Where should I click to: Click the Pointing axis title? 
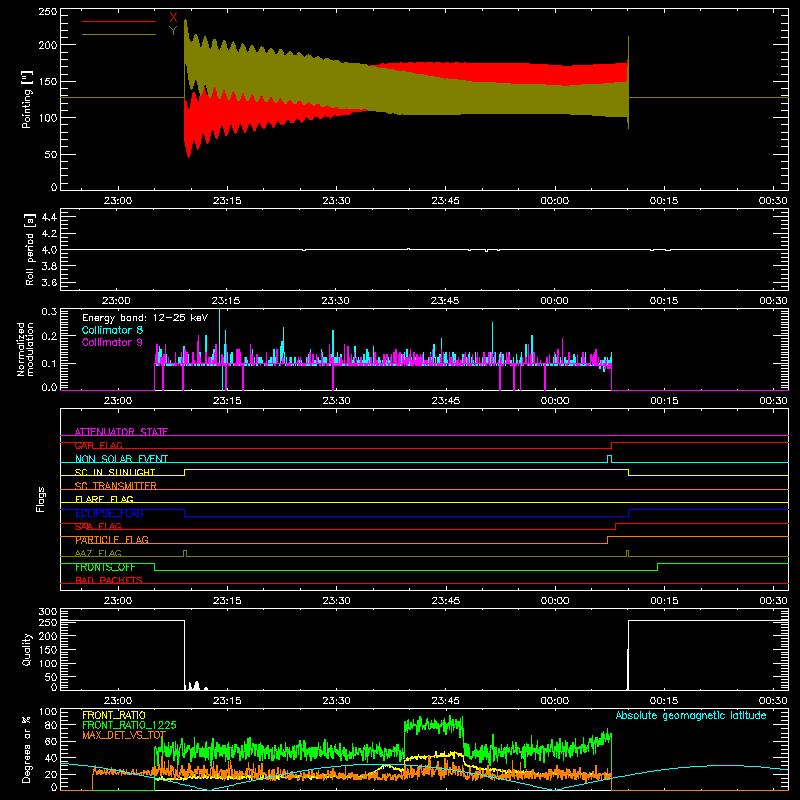click(27, 99)
